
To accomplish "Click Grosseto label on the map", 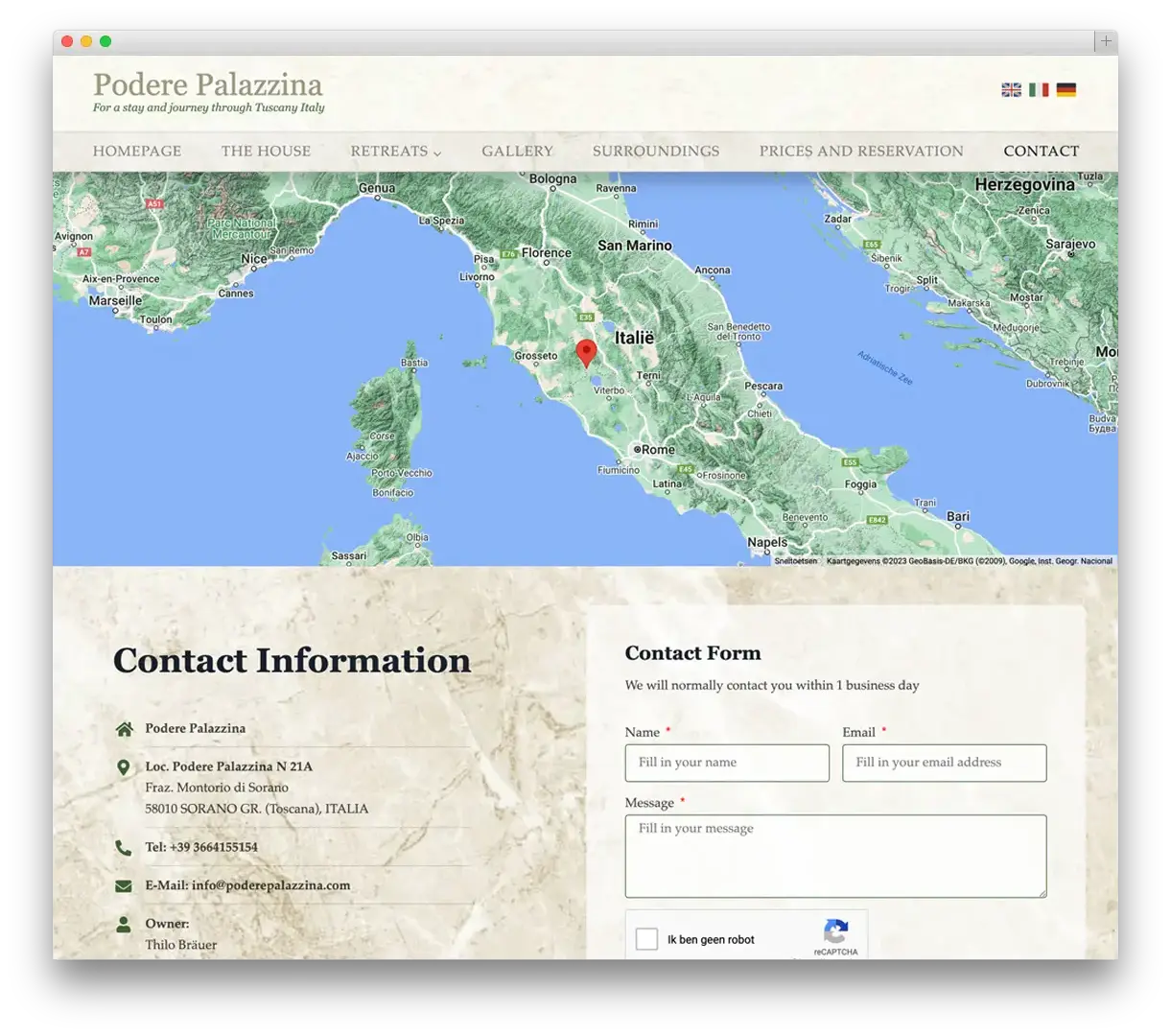I will (x=536, y=356).
